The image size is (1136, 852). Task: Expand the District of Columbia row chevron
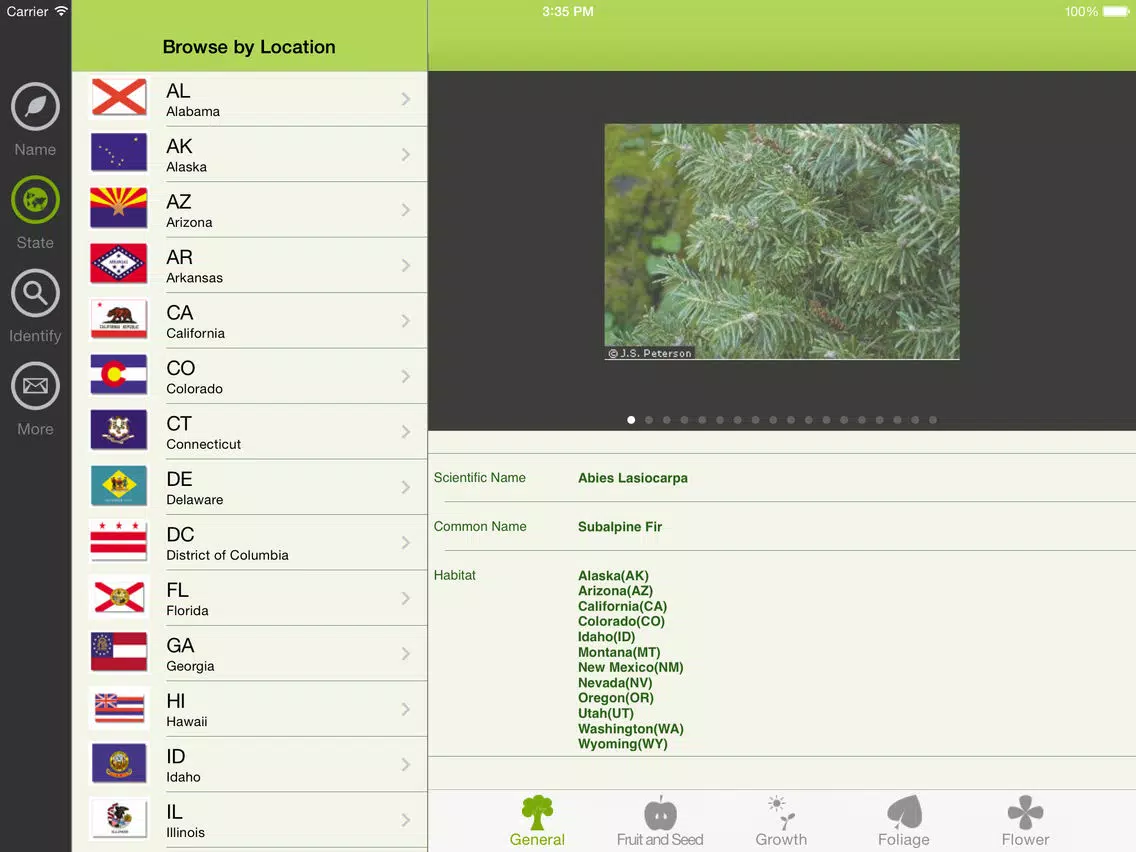pyautogui.click(x=406, y=543)
